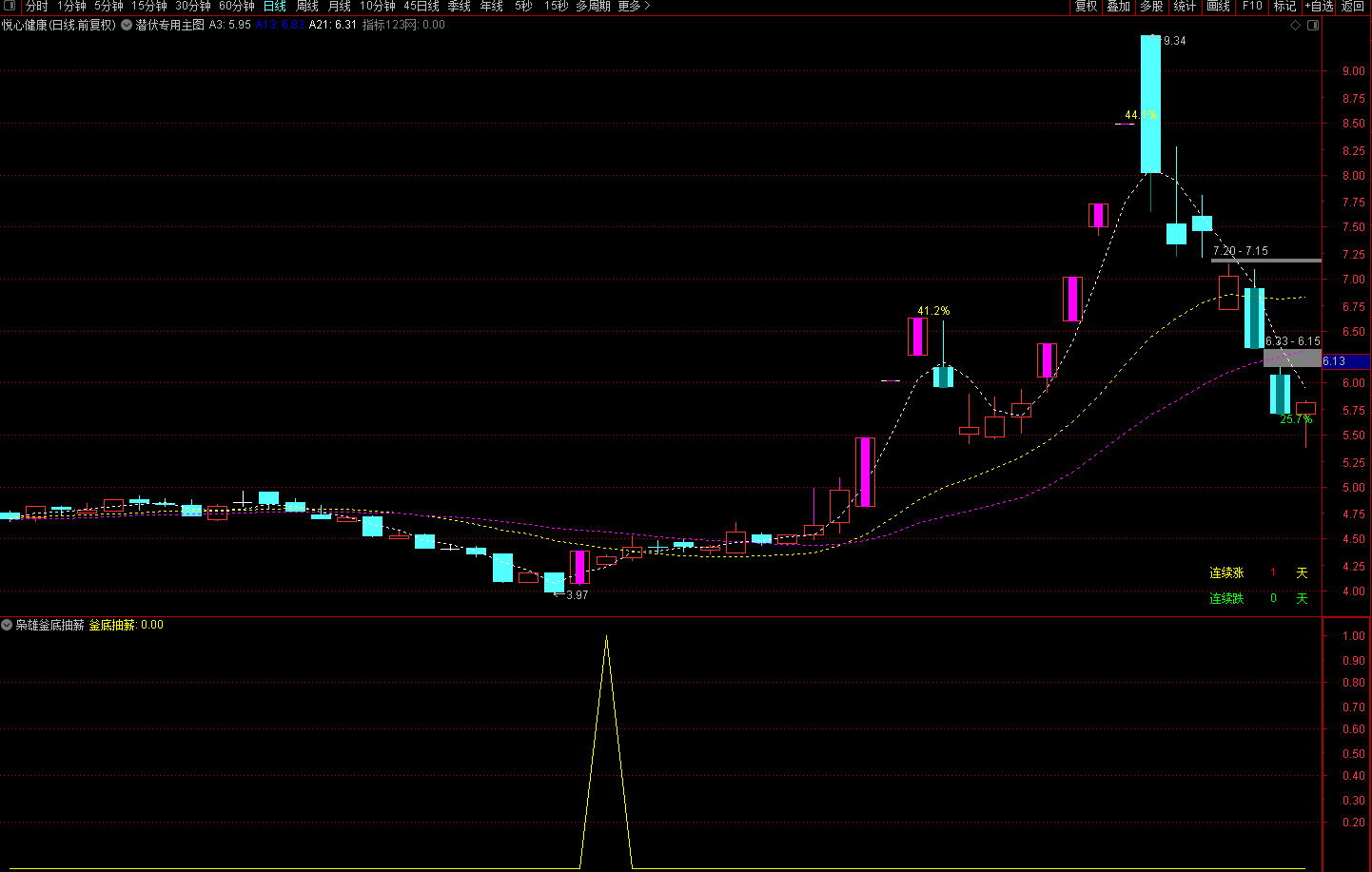Click the panel layout icon at top-left corner

[x=10, y=7]
